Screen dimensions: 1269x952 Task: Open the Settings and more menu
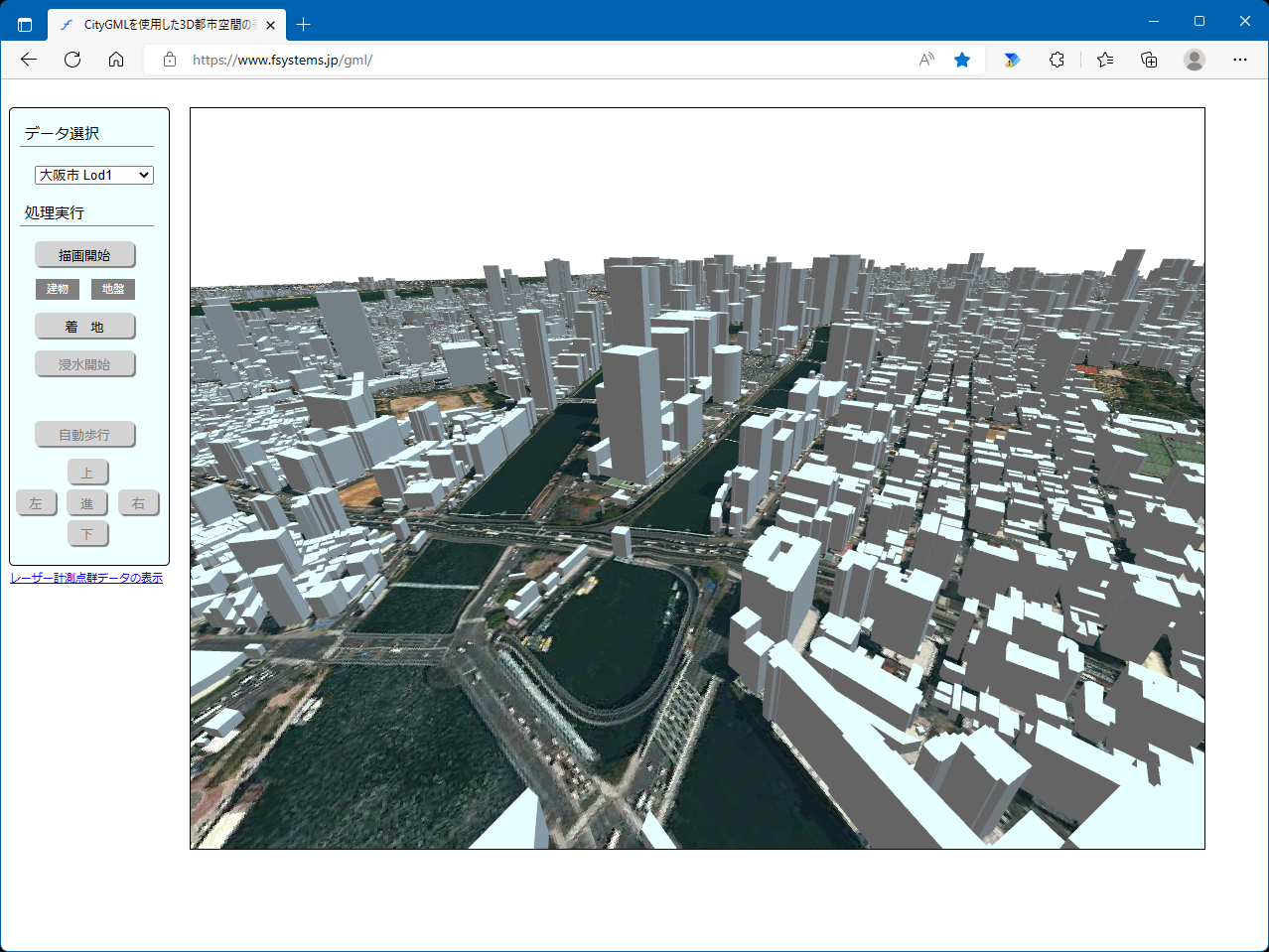[x=1239, y=60]
